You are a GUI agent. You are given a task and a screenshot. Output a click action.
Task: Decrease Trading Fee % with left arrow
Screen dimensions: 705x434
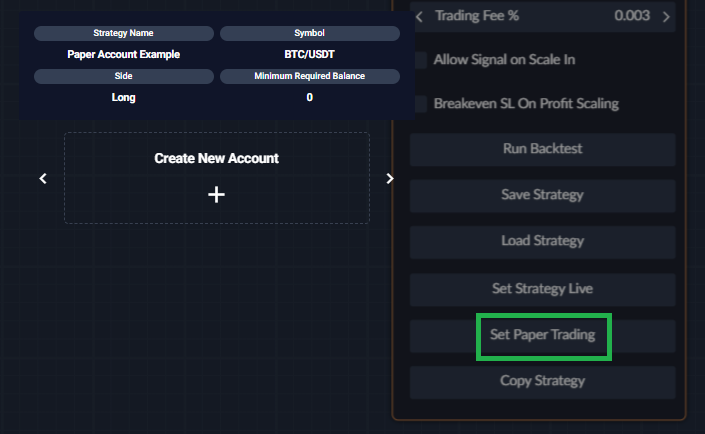419,17
